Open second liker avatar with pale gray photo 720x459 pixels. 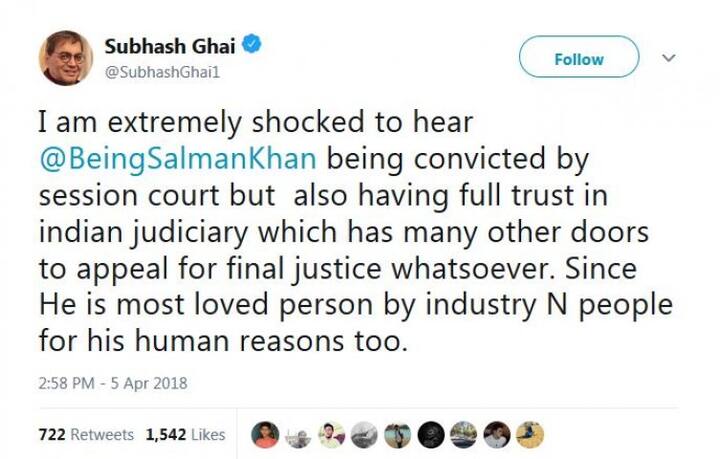pyautogui.click(x=298, y=434)
